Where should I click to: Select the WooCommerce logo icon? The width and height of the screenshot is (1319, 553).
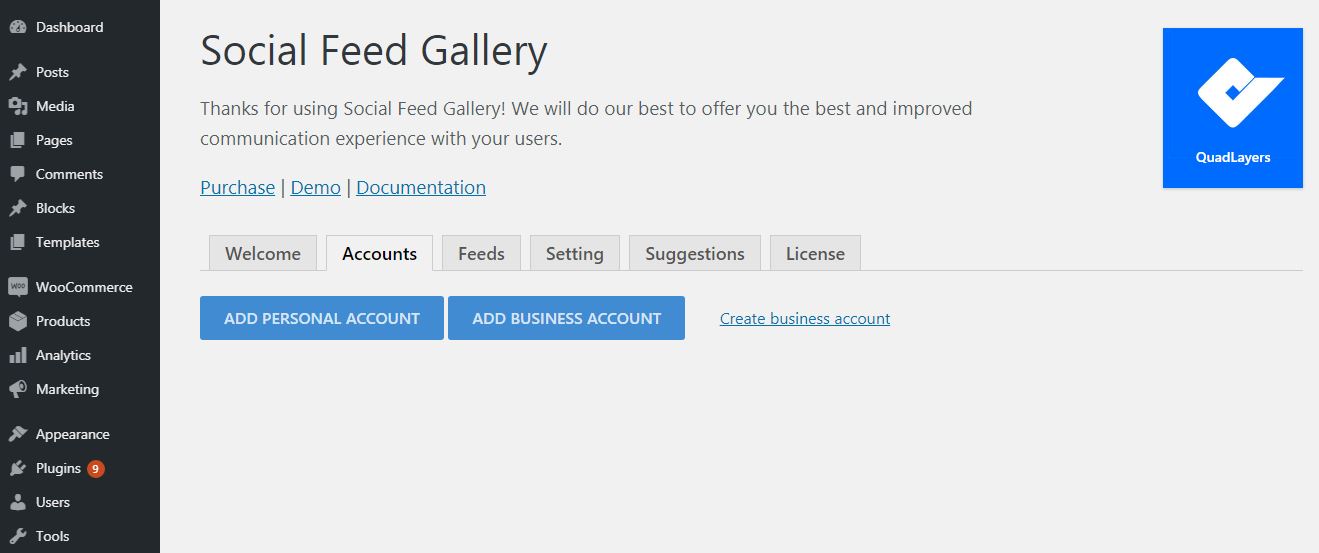(x=17, y=287)
